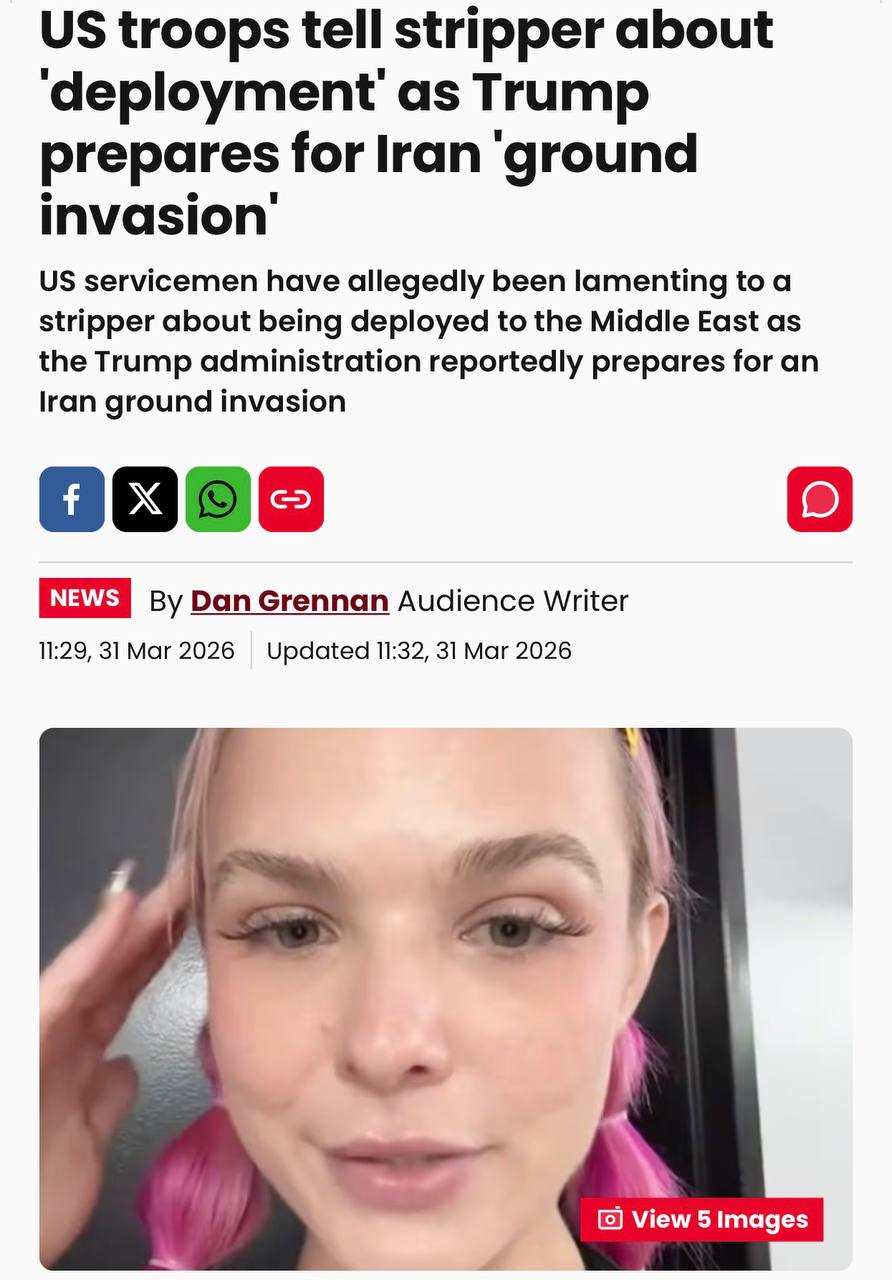Open the View 5 Images gallery
This screenshot has height=1280, width=892.
click(x=702, y=1219)
